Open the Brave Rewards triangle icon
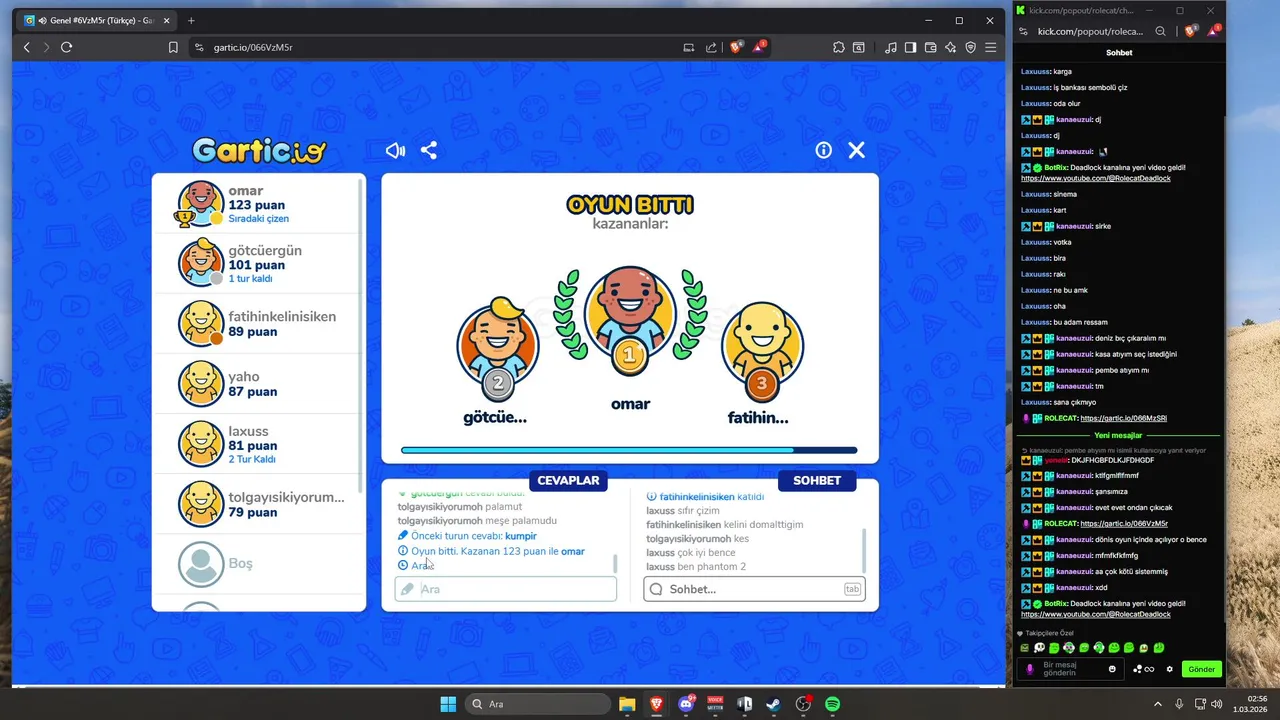 (760, 47)
